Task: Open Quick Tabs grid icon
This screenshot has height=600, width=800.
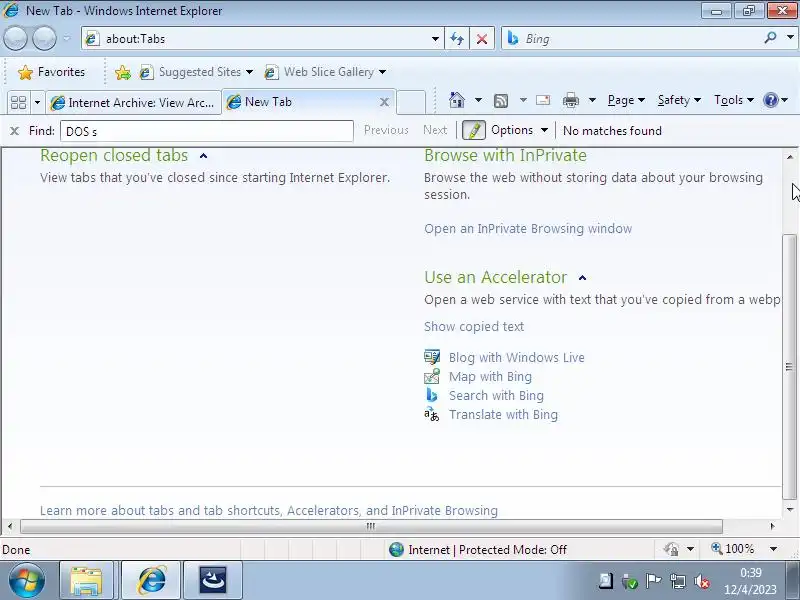Action: [x=18, y=103]
